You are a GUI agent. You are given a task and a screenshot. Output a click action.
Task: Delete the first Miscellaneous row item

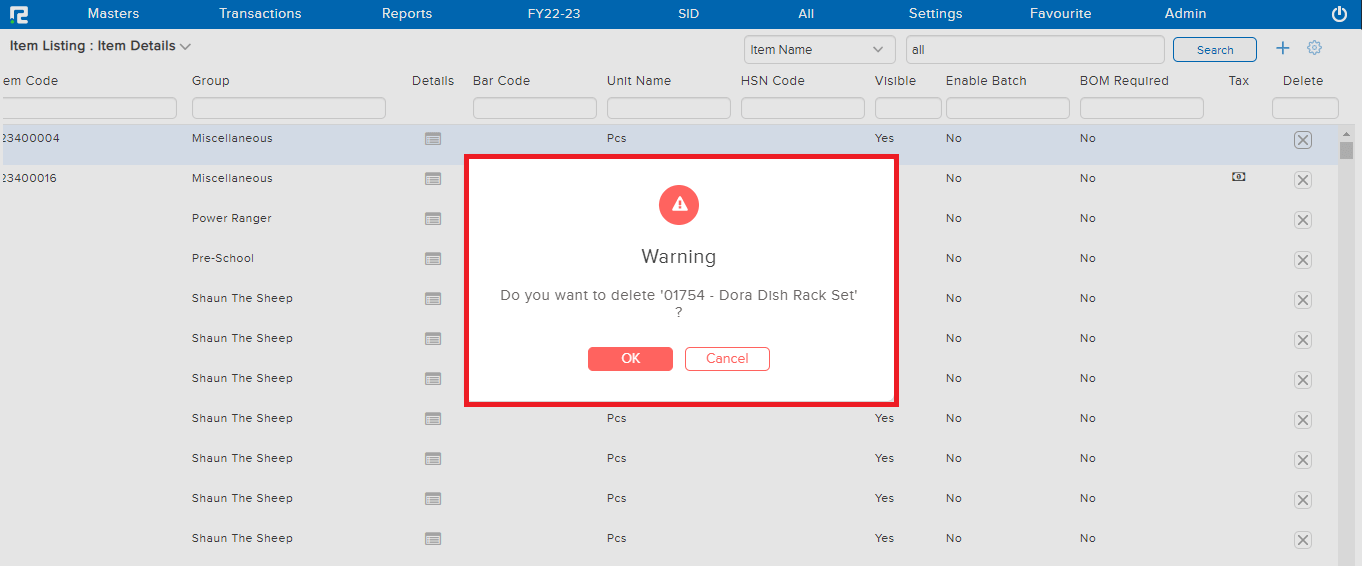point(1302,140)
